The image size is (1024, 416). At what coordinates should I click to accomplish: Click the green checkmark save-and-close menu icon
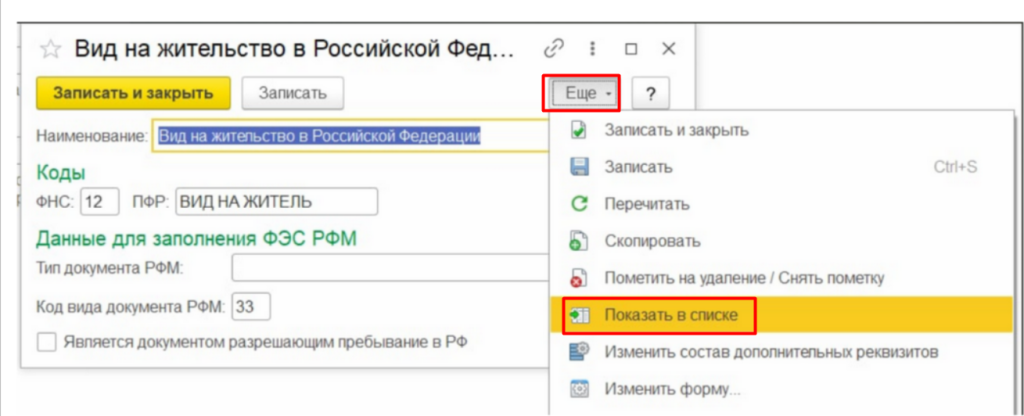pyautogui.click(x=579, y=130)
